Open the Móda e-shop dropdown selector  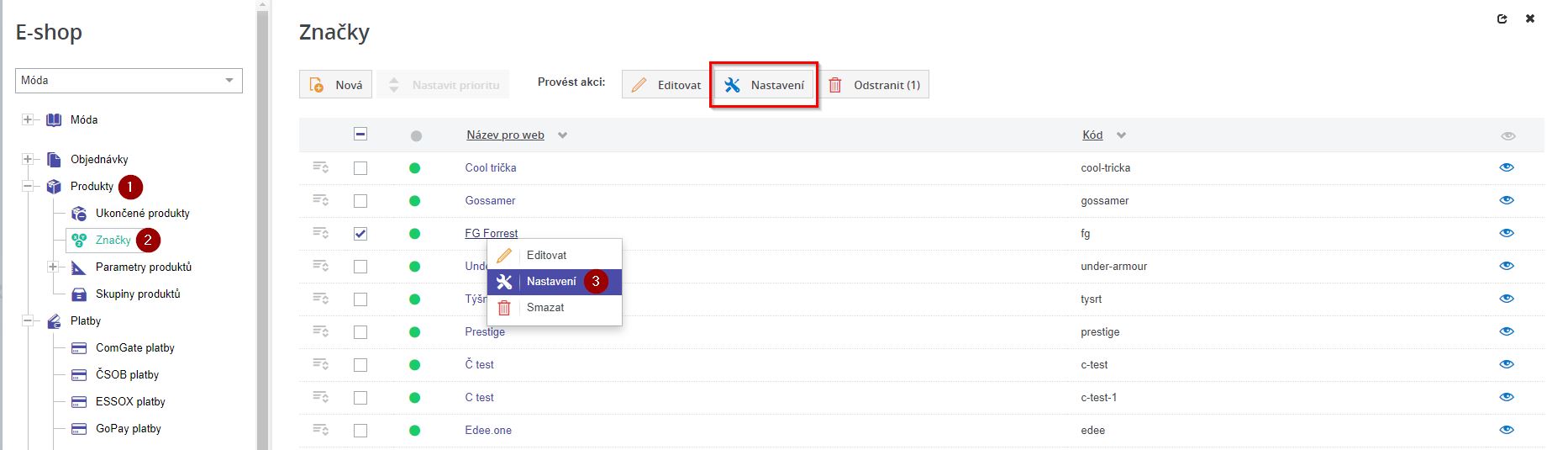point(129,81)
